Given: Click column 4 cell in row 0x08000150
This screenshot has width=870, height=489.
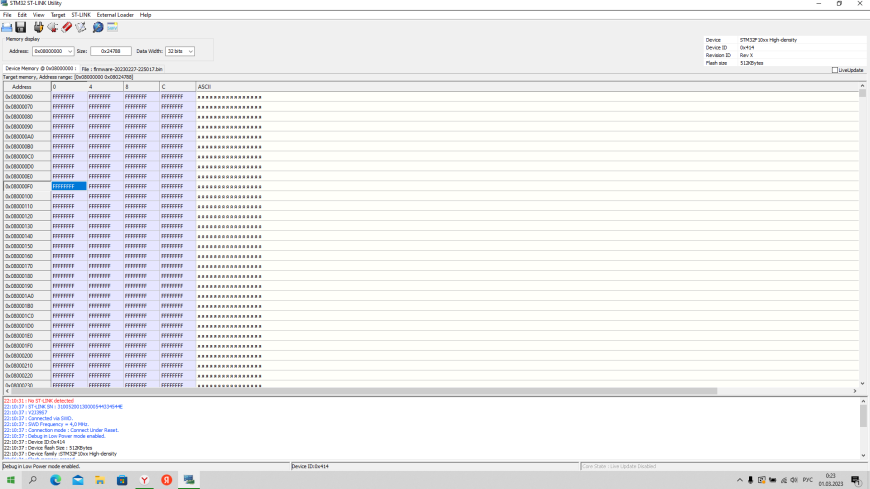Looking at the screenshot, I should point(105,246).
